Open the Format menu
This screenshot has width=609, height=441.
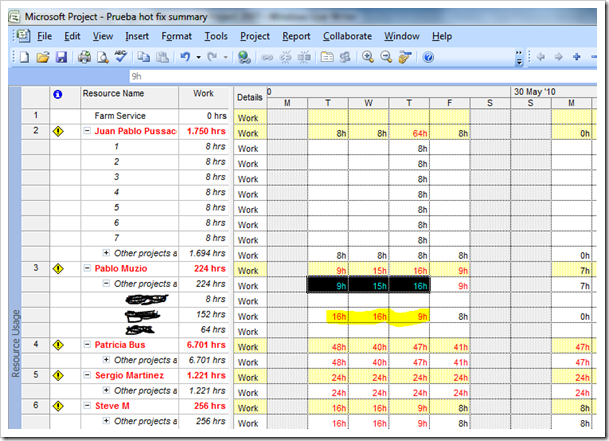point(176,36)
